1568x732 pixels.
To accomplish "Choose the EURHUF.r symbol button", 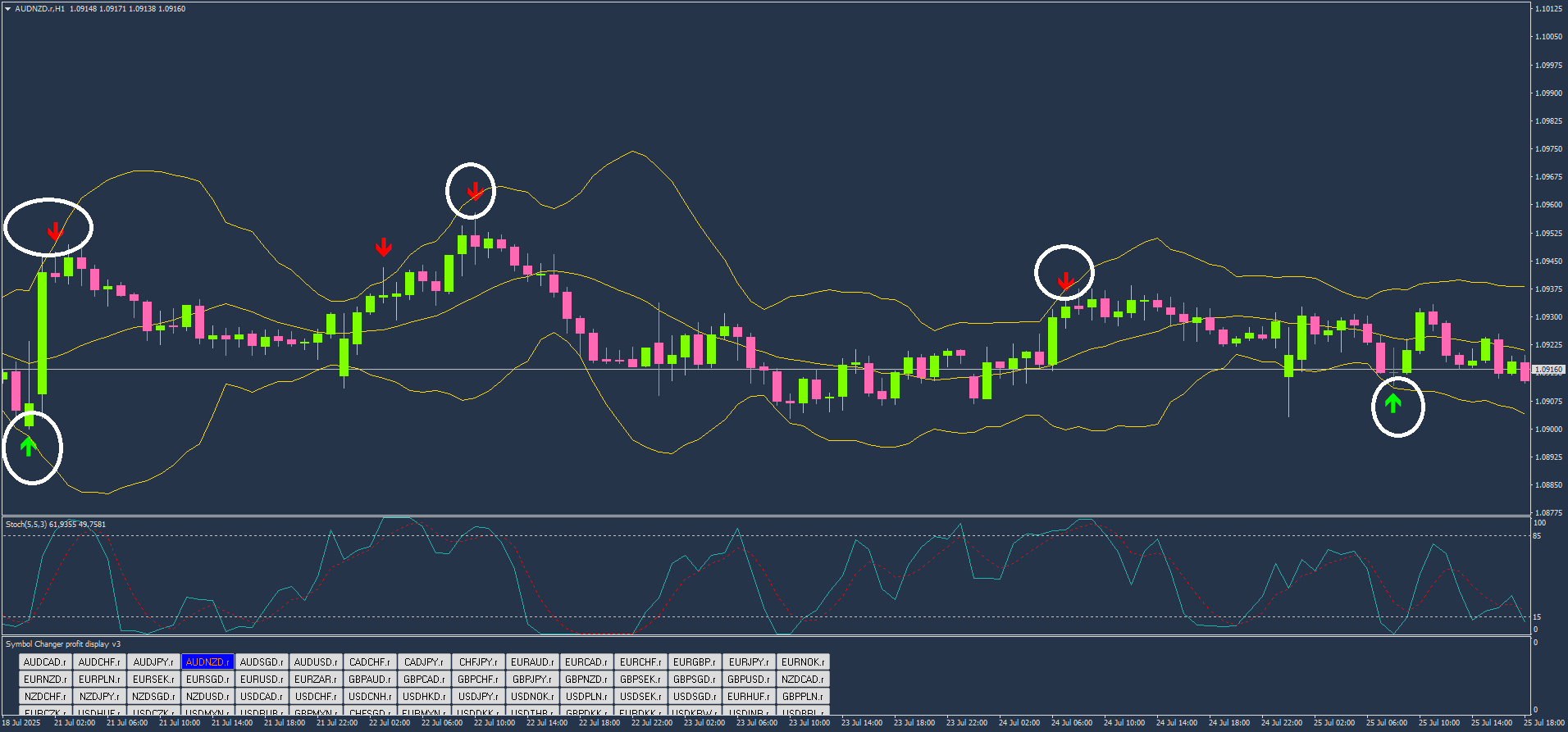I will [749, 696].
